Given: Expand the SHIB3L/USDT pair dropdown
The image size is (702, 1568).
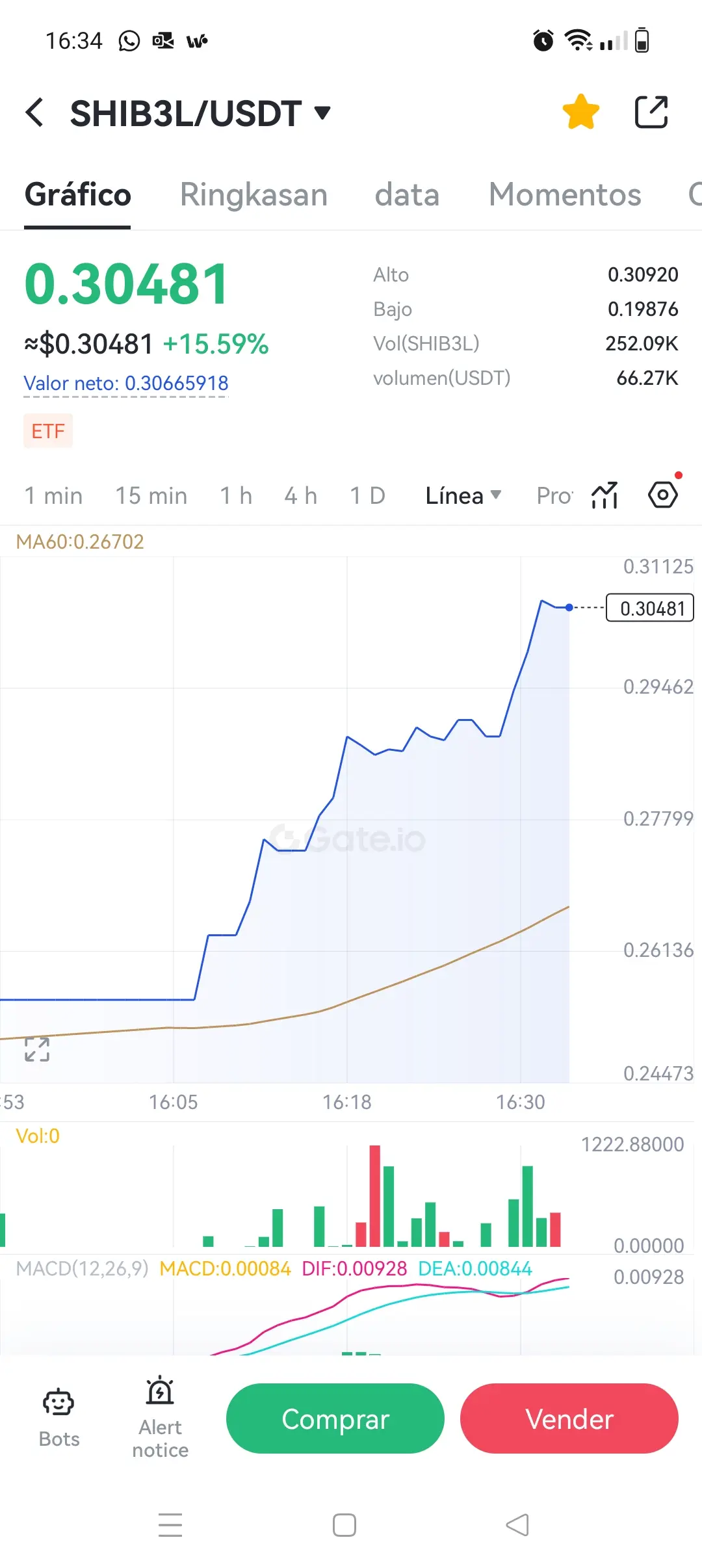Looking at the screenshot, I should pyautogui.click(x=322, y=113).
